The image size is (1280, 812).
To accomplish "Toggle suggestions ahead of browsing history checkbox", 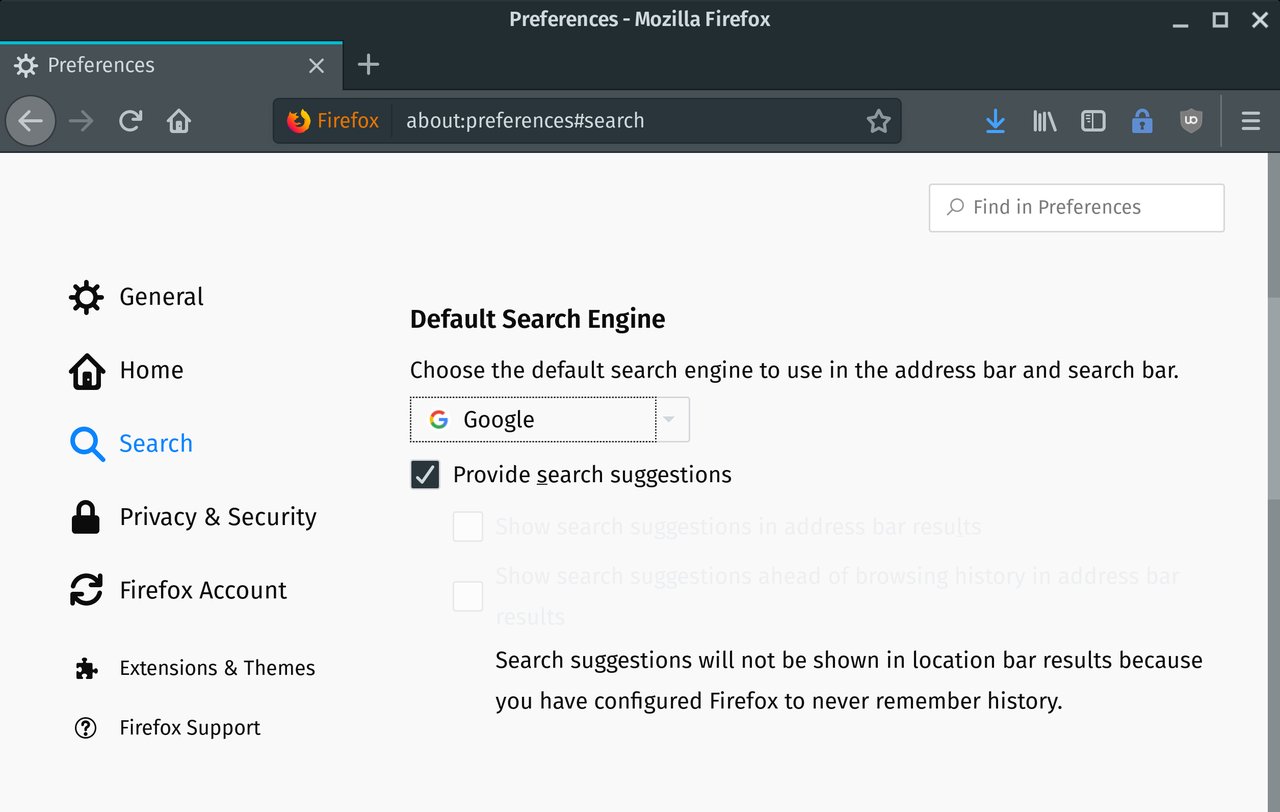I will pos(468,596).
